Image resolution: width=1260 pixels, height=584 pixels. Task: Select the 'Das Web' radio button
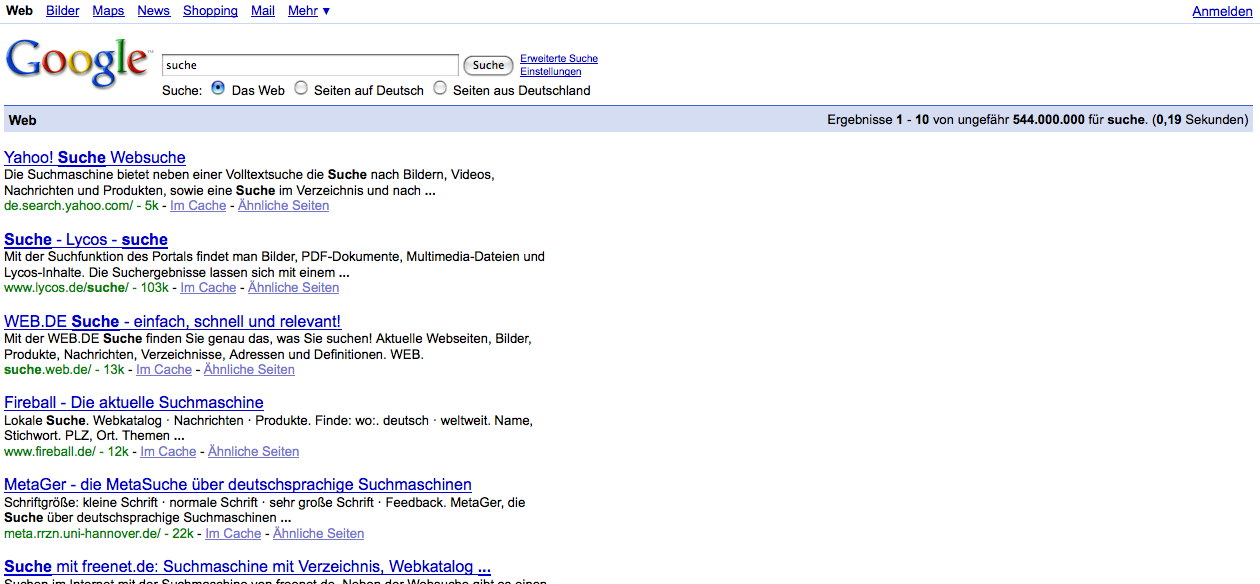219,89
